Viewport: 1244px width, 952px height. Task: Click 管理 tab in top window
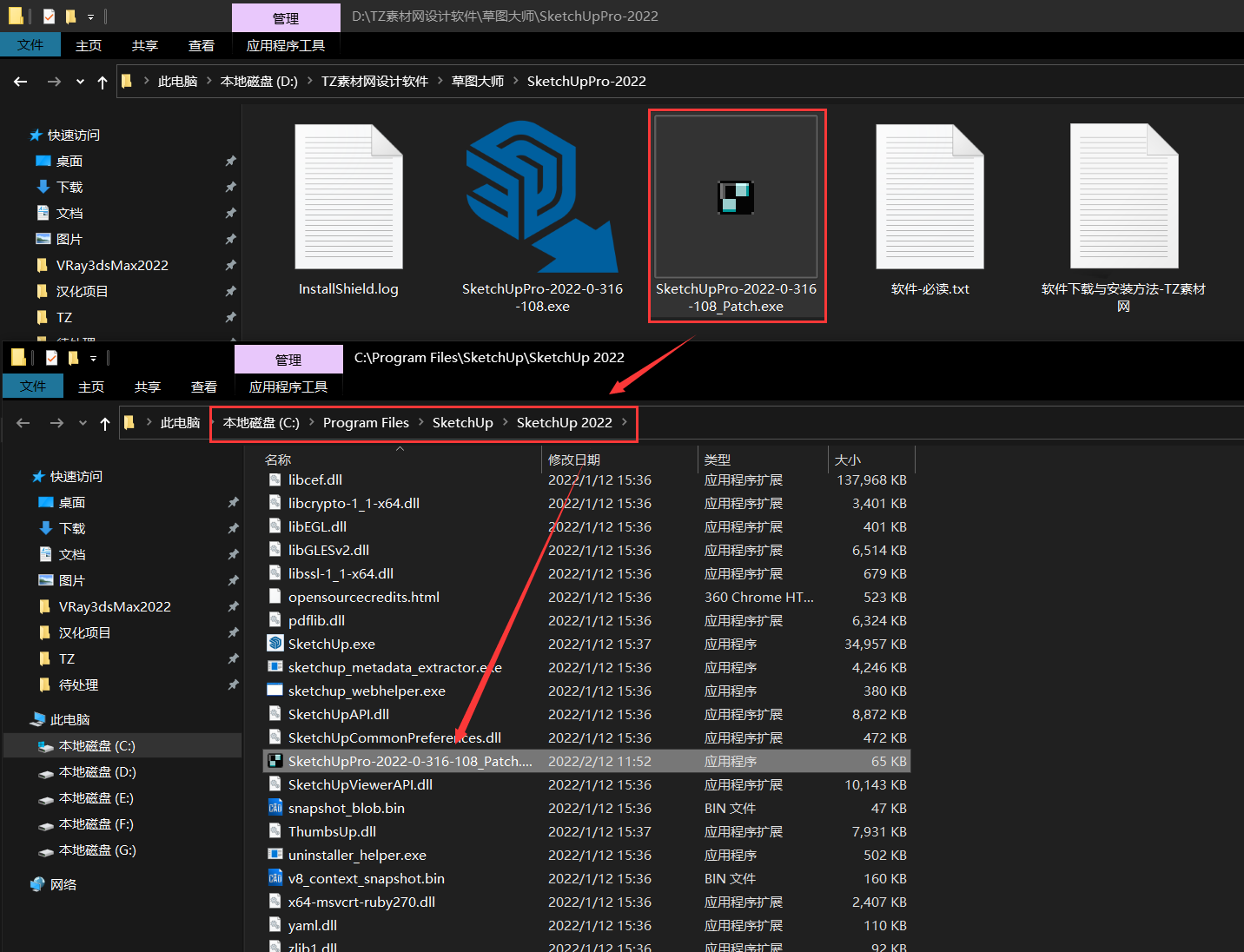pos(286,18)
